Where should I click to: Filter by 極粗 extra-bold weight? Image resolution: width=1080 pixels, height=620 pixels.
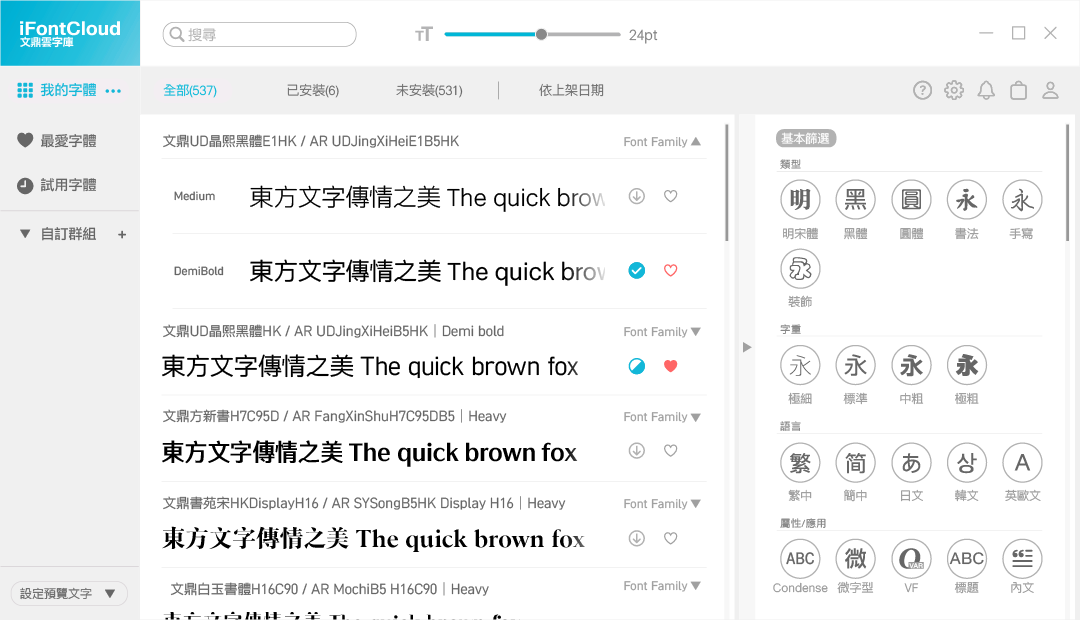pos(966,365)
